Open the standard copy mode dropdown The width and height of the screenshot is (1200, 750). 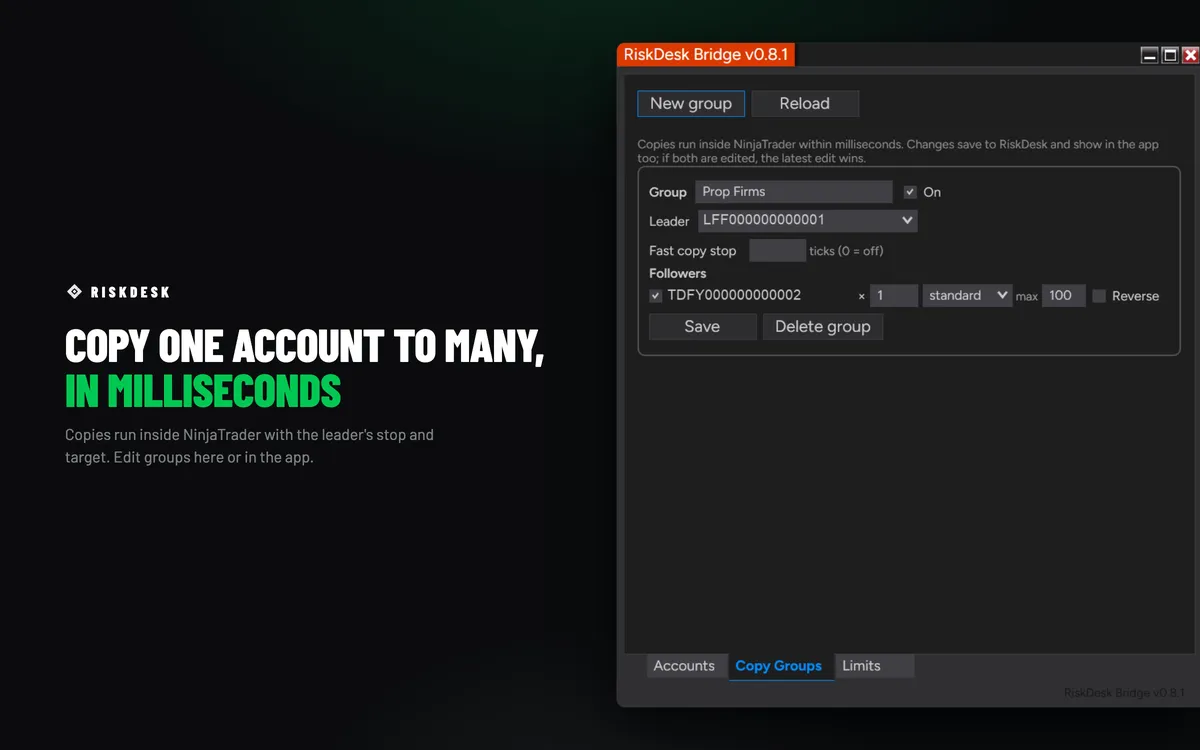pos(967,295)
